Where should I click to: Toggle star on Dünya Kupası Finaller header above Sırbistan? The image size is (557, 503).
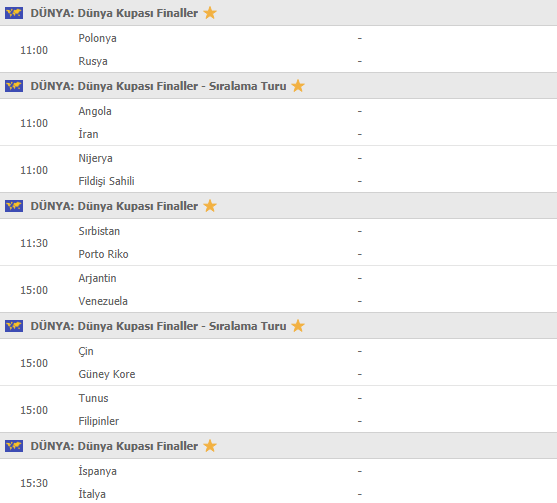click(x=210, y=206)
